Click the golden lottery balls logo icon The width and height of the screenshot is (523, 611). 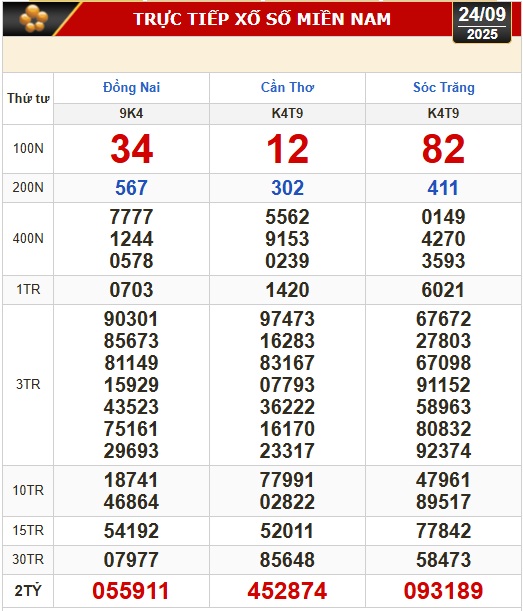point(34,18)
